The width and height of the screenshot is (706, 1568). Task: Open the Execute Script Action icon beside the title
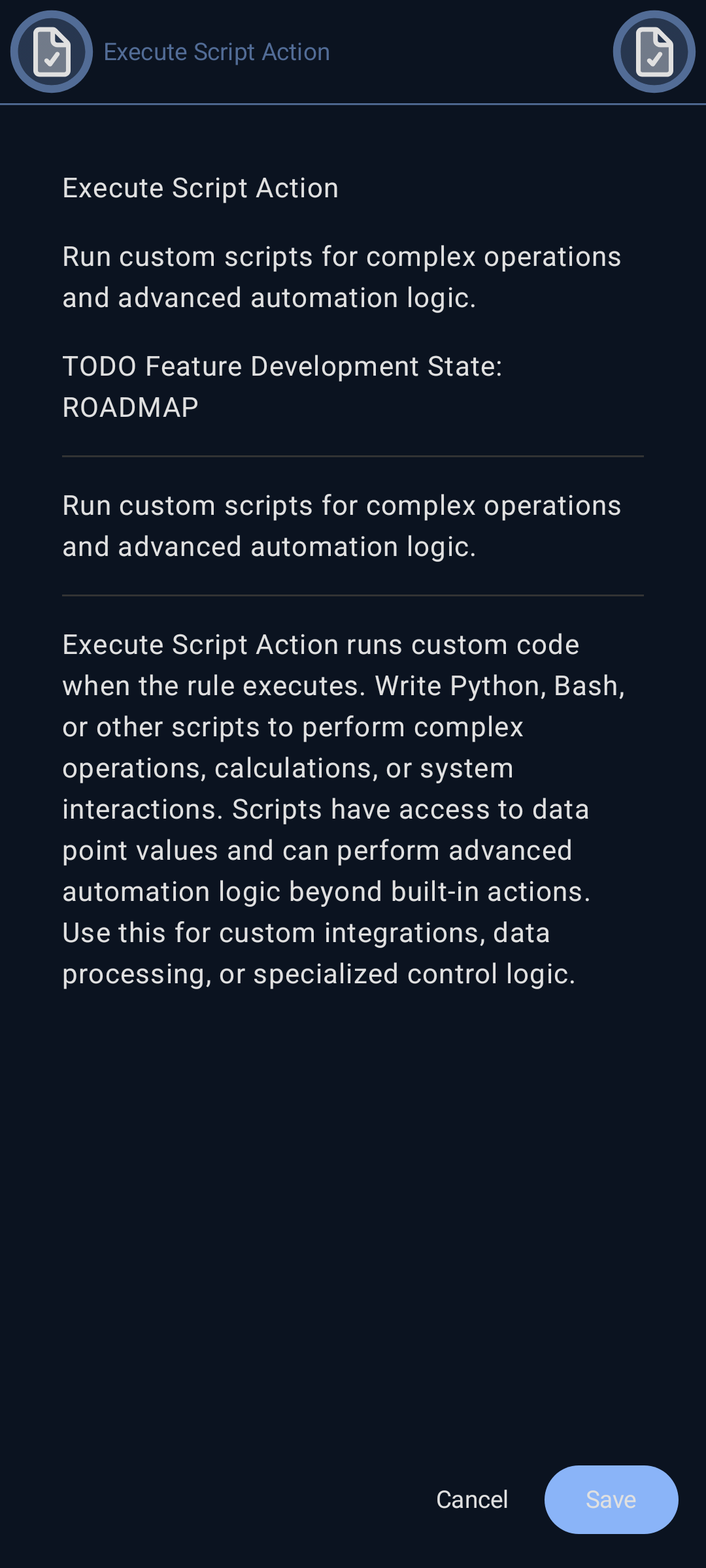[50, 52]
